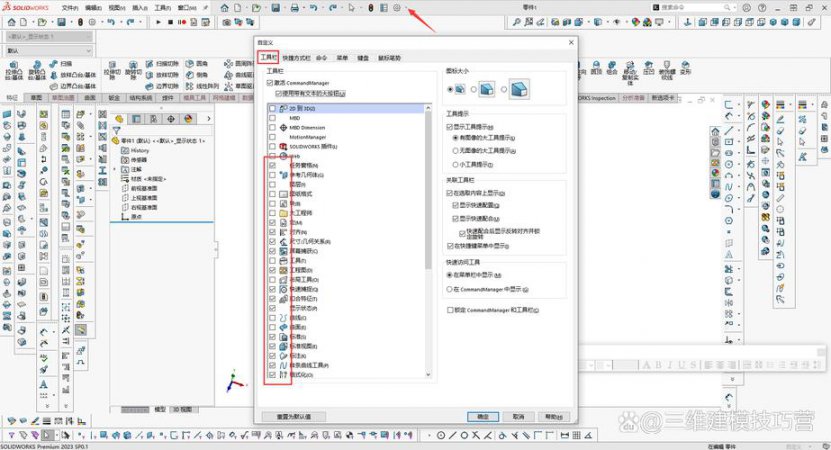The width and height of the screenshot is (831, 450).
Task: Click the 确定 button in the dialog
Action: [x=483, y=417]
